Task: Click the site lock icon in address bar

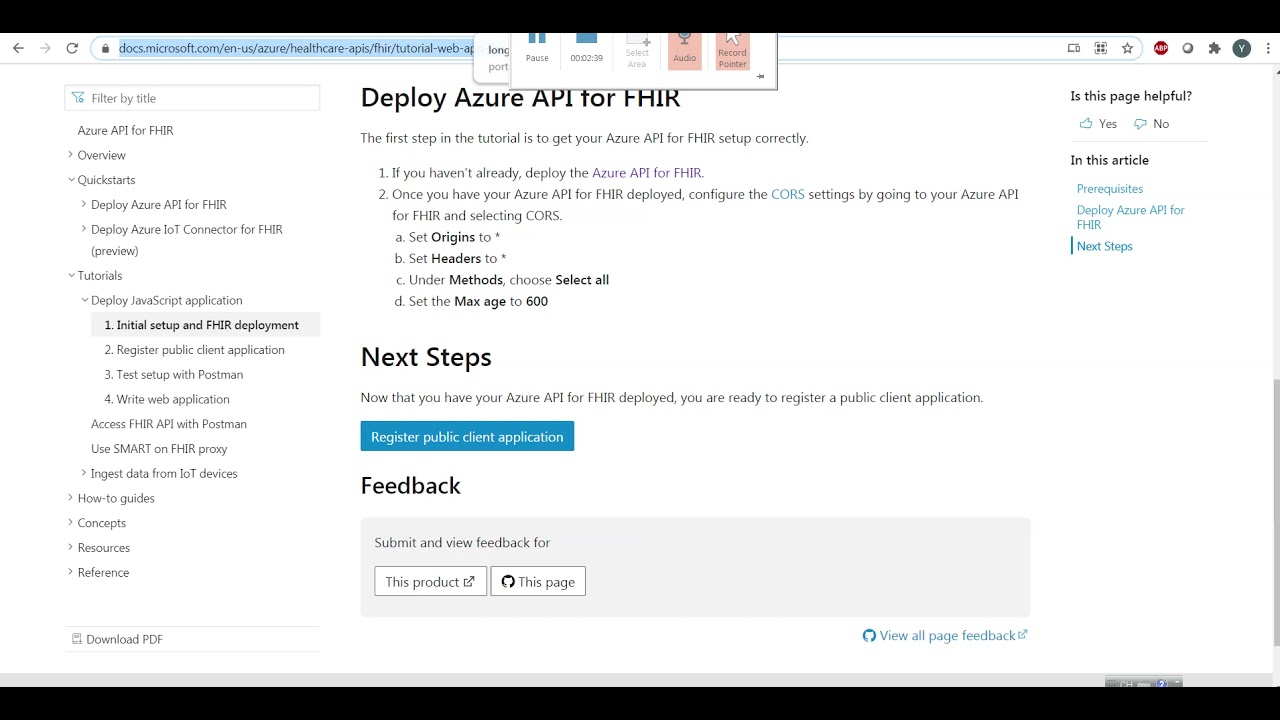Action: (x=106, y=48)
